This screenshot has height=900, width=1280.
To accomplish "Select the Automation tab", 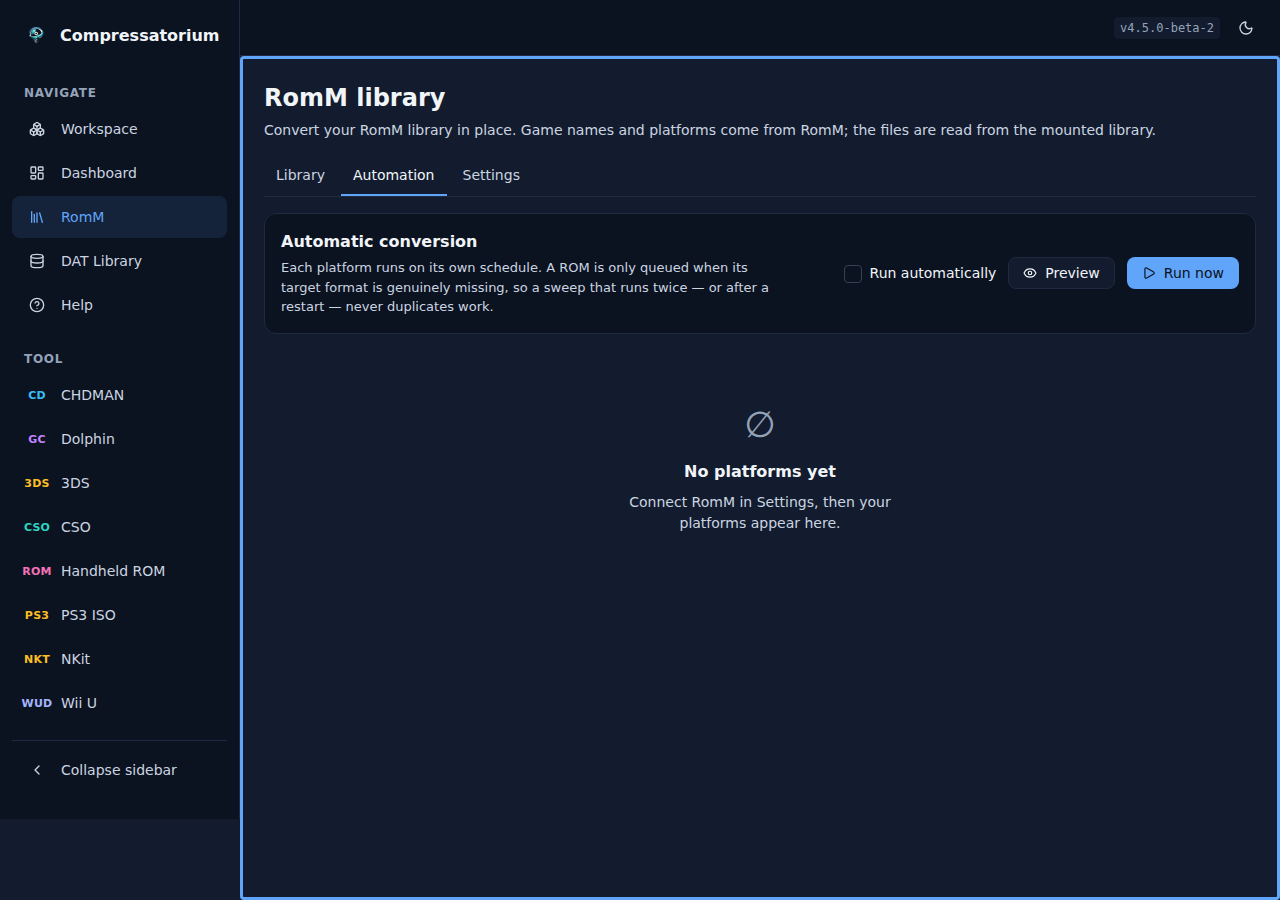I will pyautogui.click(x=394, y=175).
